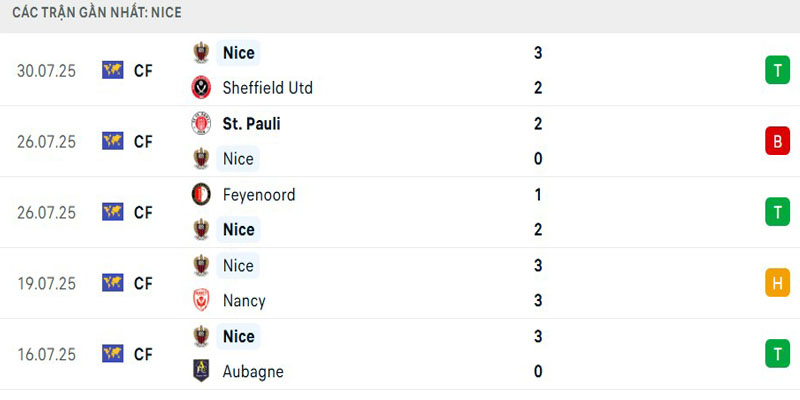Click Nice crest in the 30.07.25 match
800x400 pixels.
click(201, 52)
